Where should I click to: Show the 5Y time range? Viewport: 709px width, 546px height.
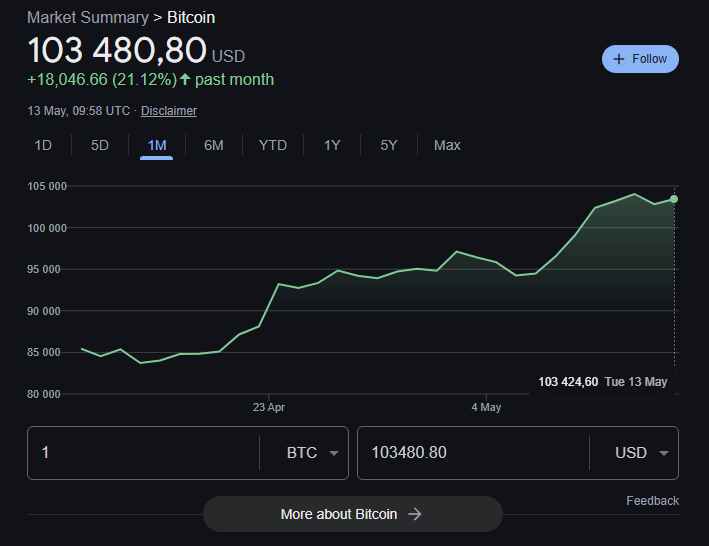coord(389,145)
